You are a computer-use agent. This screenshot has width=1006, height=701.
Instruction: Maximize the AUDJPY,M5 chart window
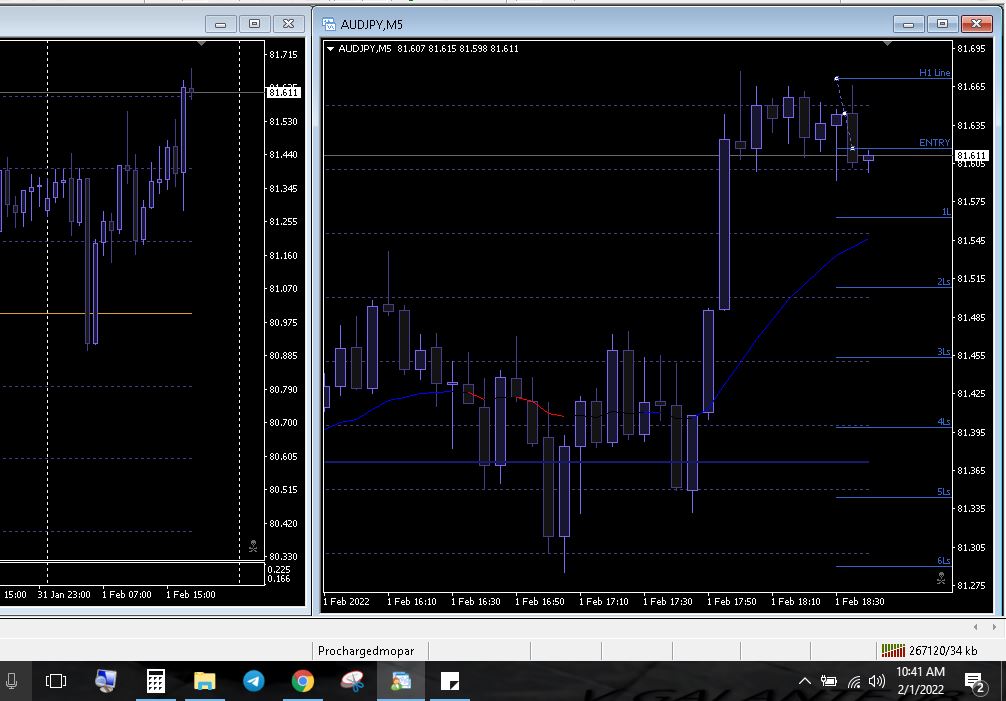pyautogui.click(x=942, y=24)
